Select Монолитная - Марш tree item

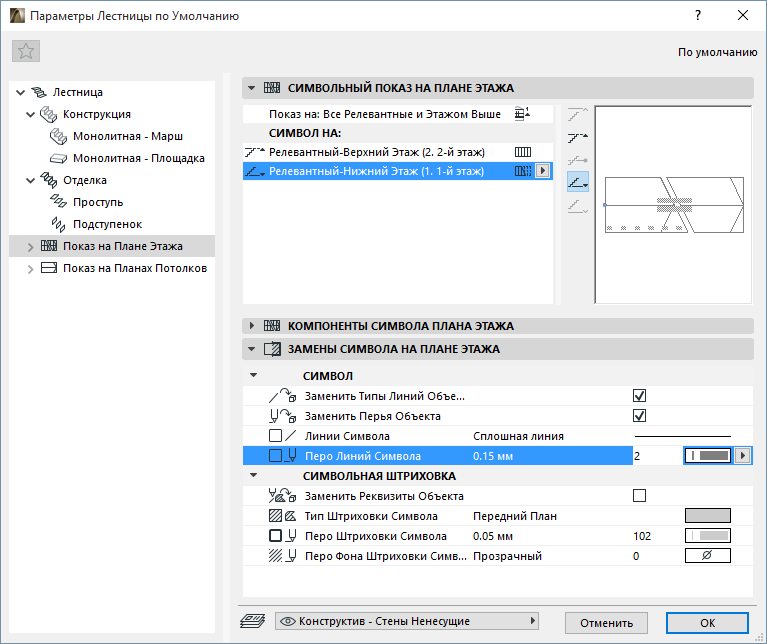[128, 136]
